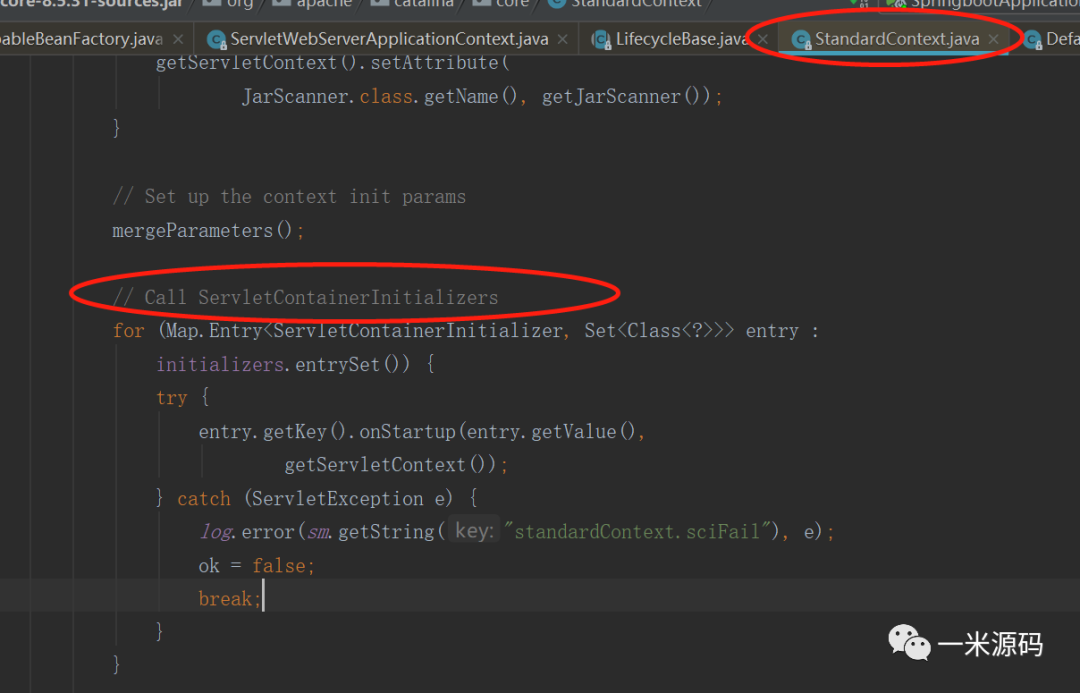Switch to the ServletWebServerApplicationContext.java tab
This screenshot has width=1080, height=693.
pos(389,40)
